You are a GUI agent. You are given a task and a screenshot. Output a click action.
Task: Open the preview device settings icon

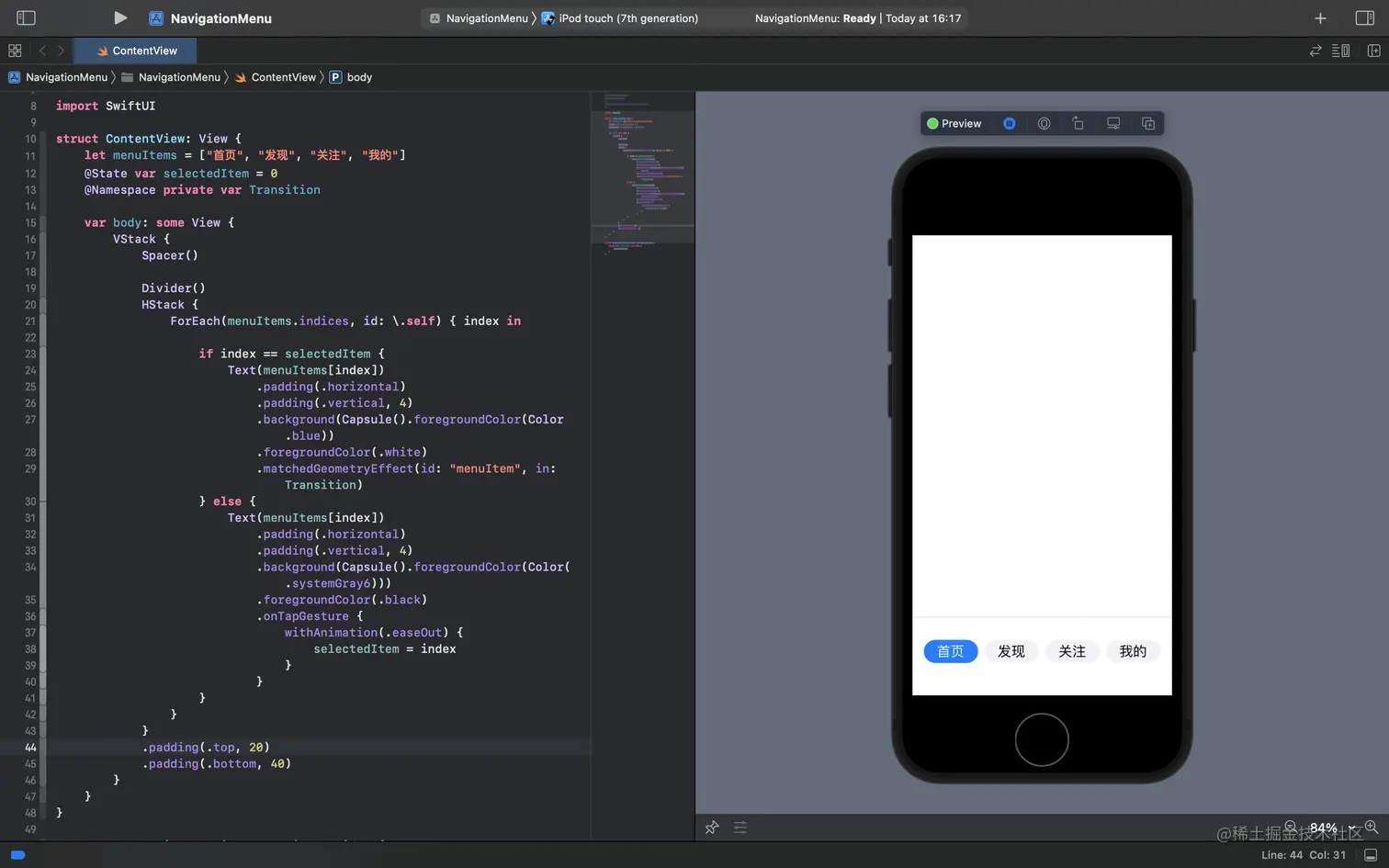(x=1113, y=123)
